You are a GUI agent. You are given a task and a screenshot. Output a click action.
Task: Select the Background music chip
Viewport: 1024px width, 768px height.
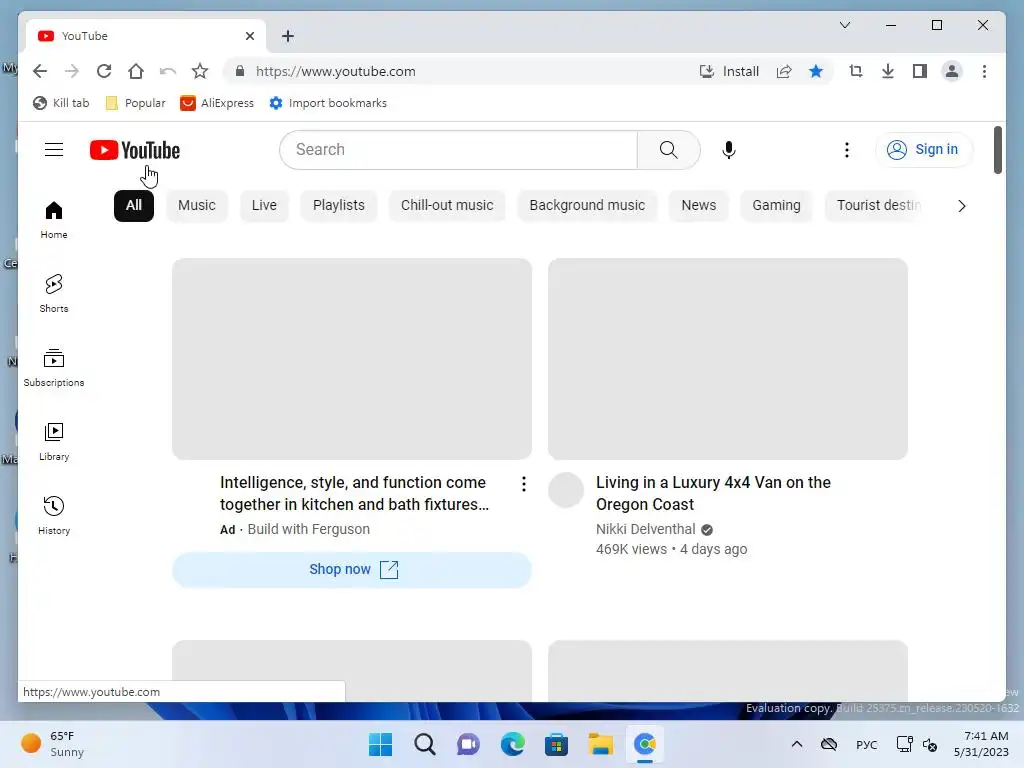587,206
